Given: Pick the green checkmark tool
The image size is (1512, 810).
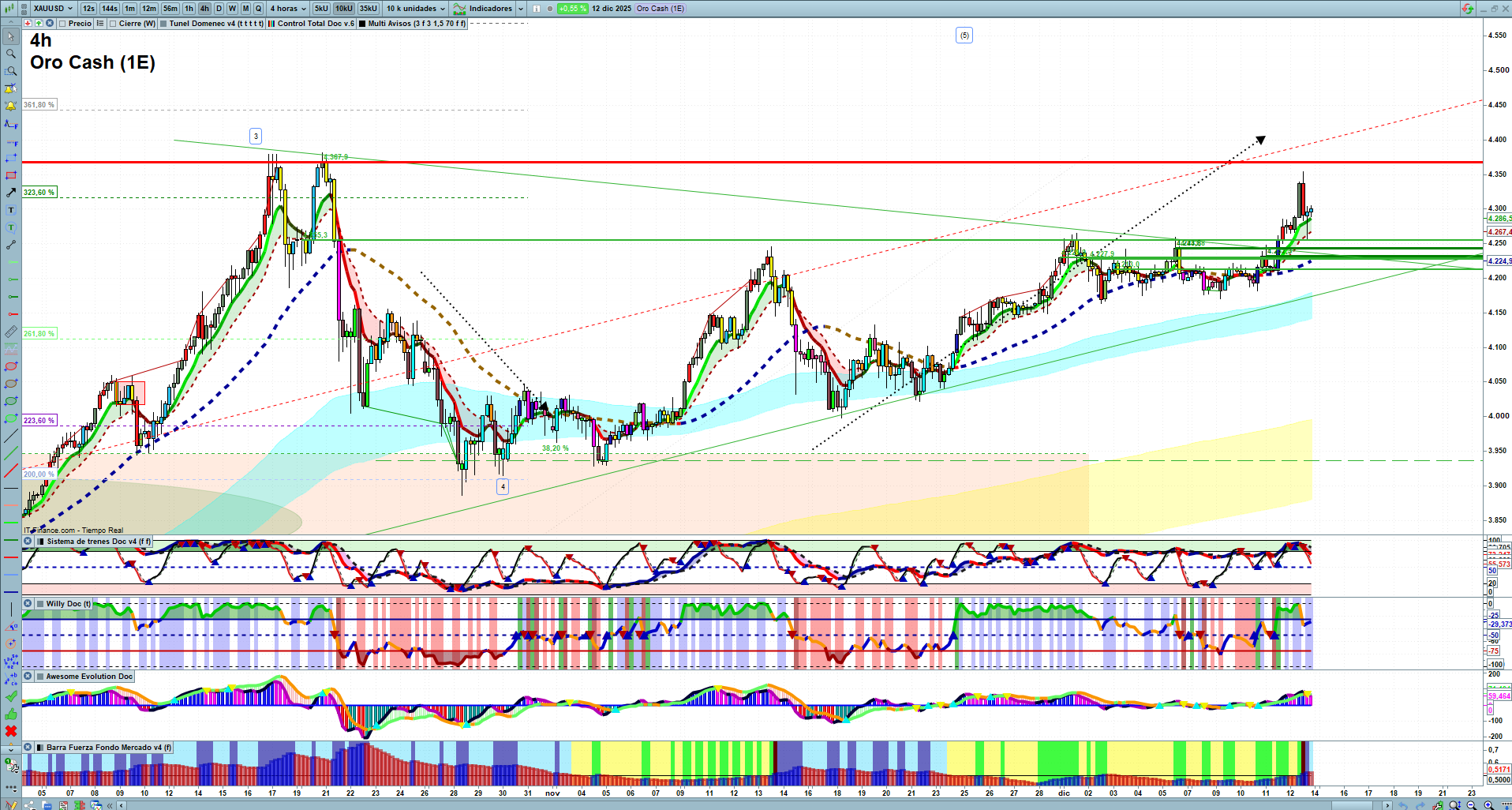Looking at the screenshot, I should tap(11, 696).
